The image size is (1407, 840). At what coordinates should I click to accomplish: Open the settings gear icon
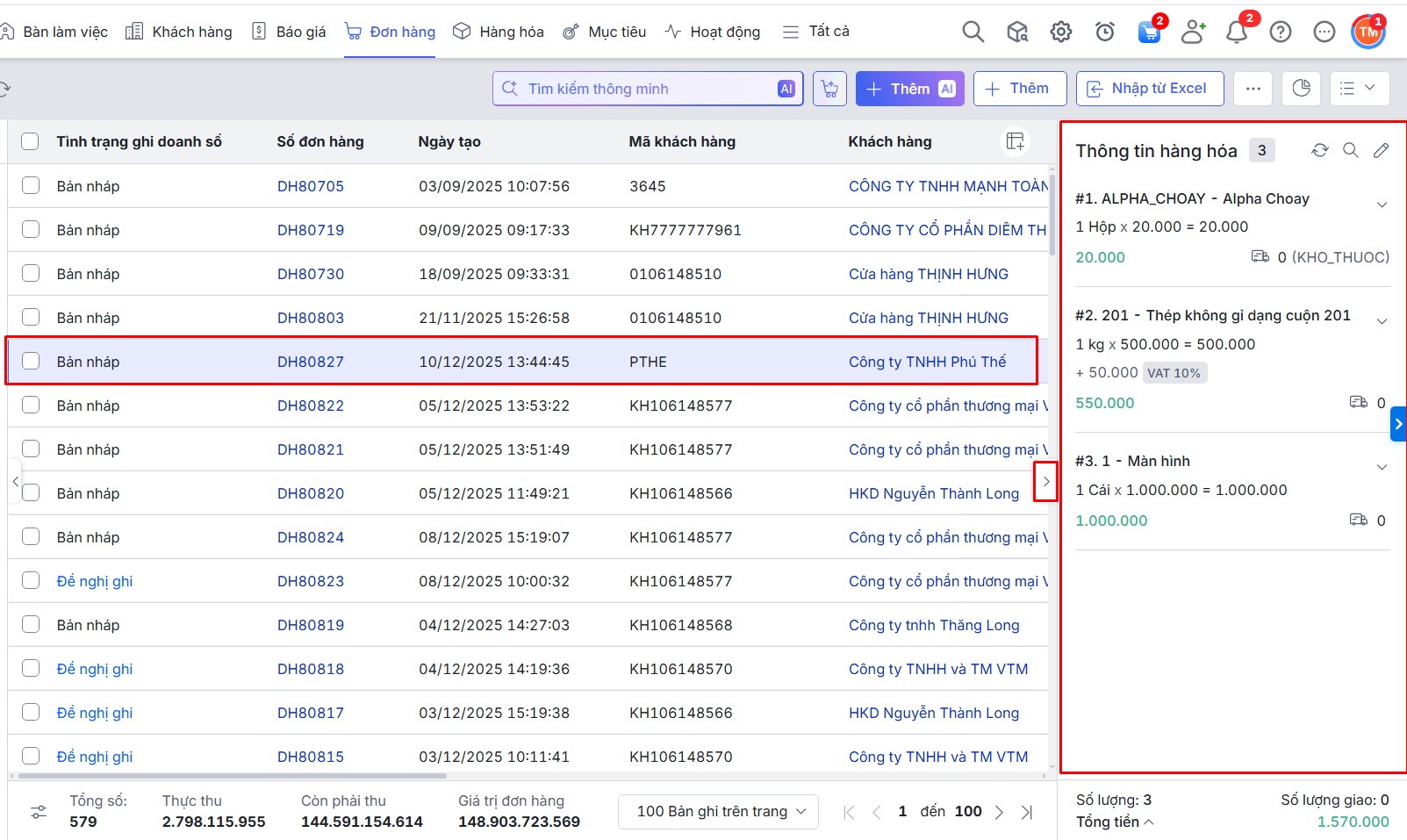point(1061,32)
